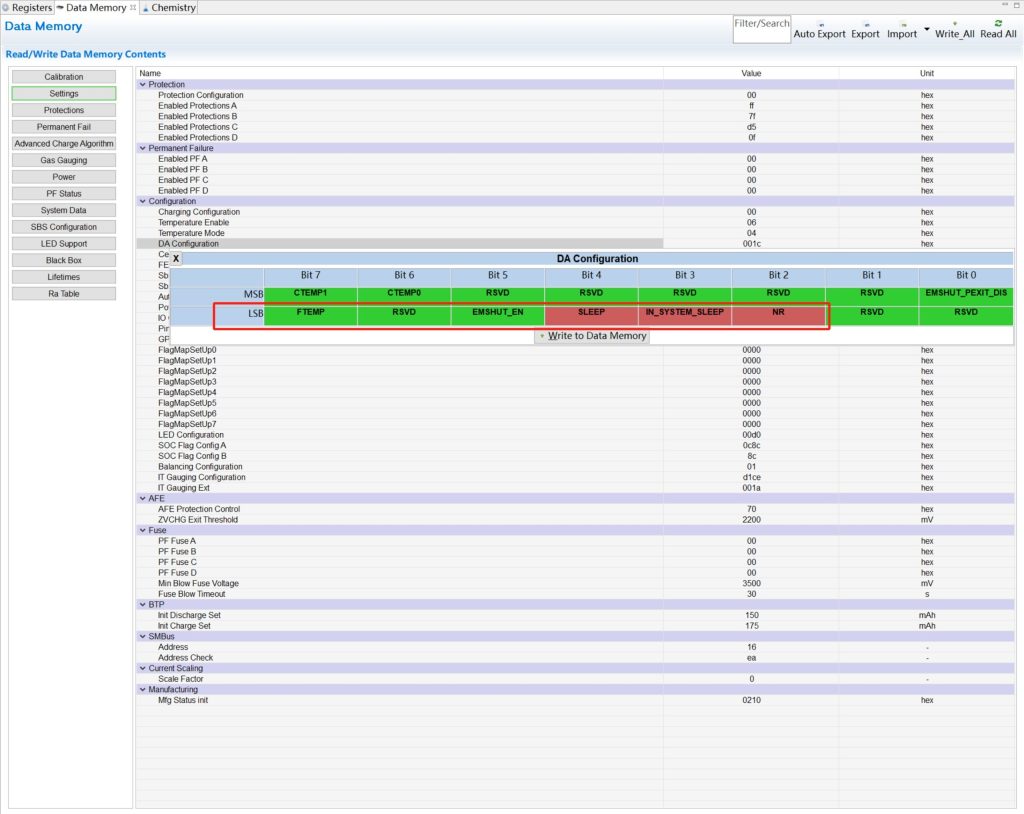Open the Gas Gauging category
This screenshot has height=814, width=1024.
tap(64, 160)
